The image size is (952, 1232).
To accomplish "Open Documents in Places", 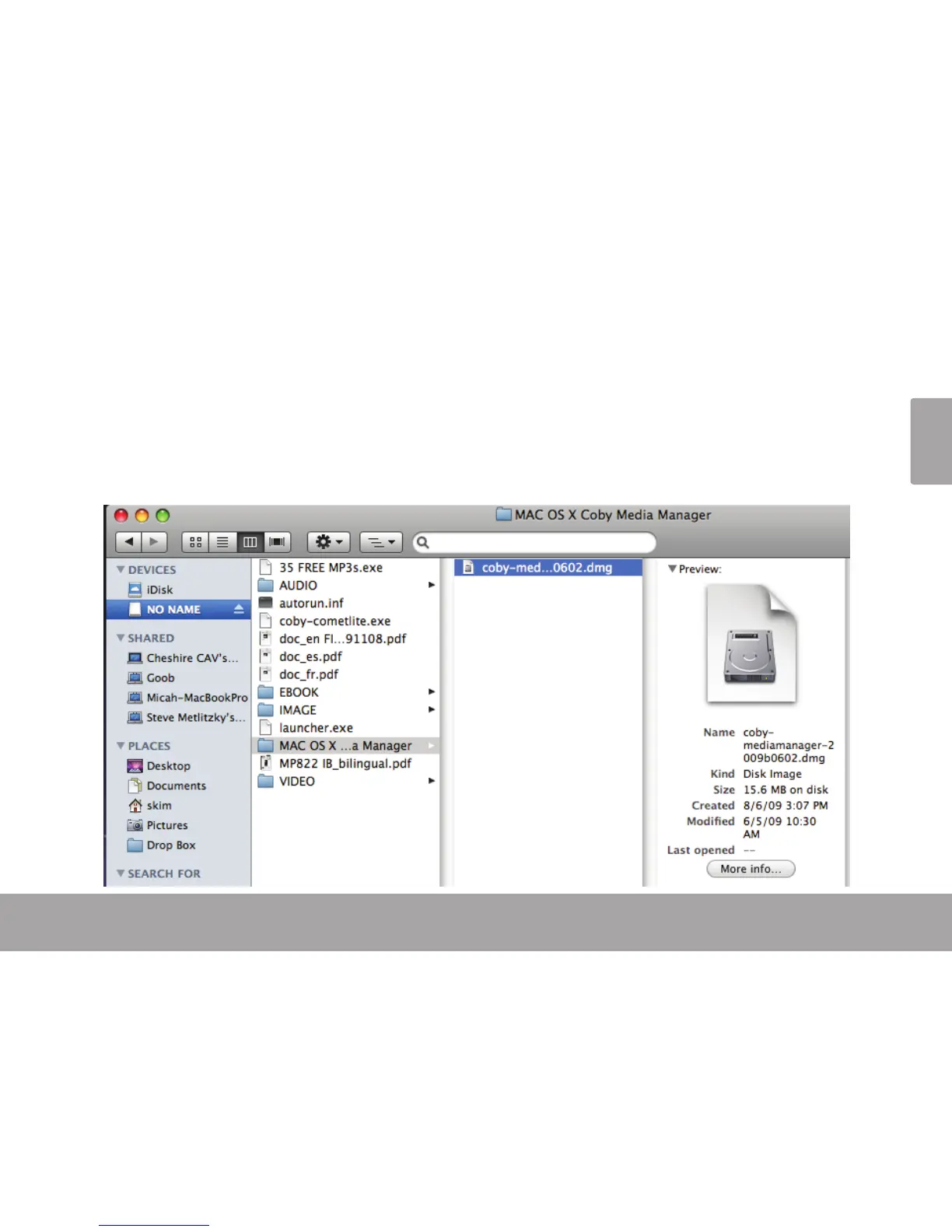I will coord(179,786).
